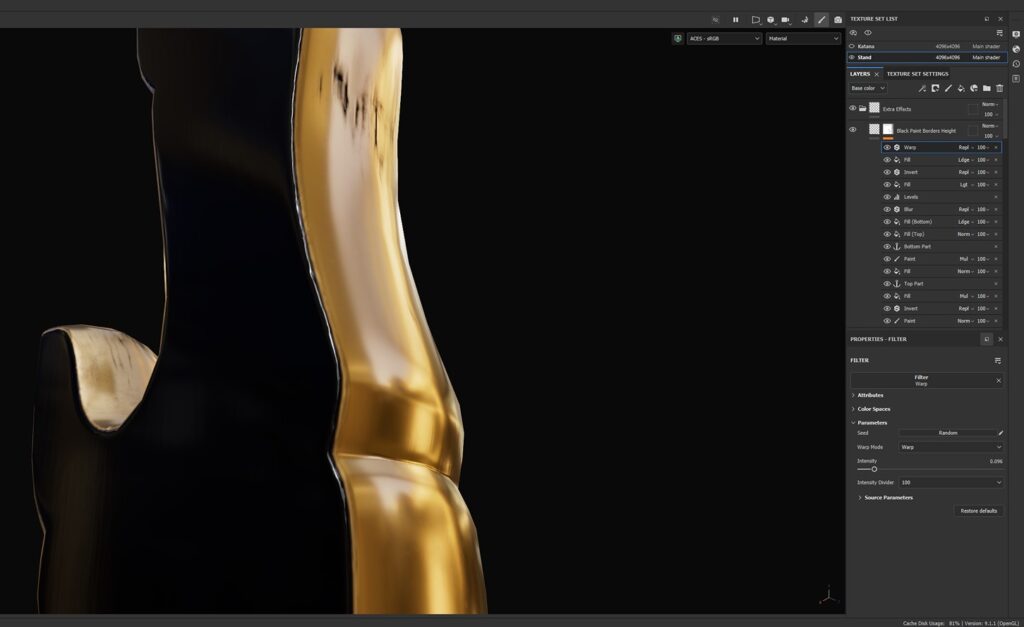Remove the Warp filter in properties
1024x627 pixels.
click(x=998, y=381)
